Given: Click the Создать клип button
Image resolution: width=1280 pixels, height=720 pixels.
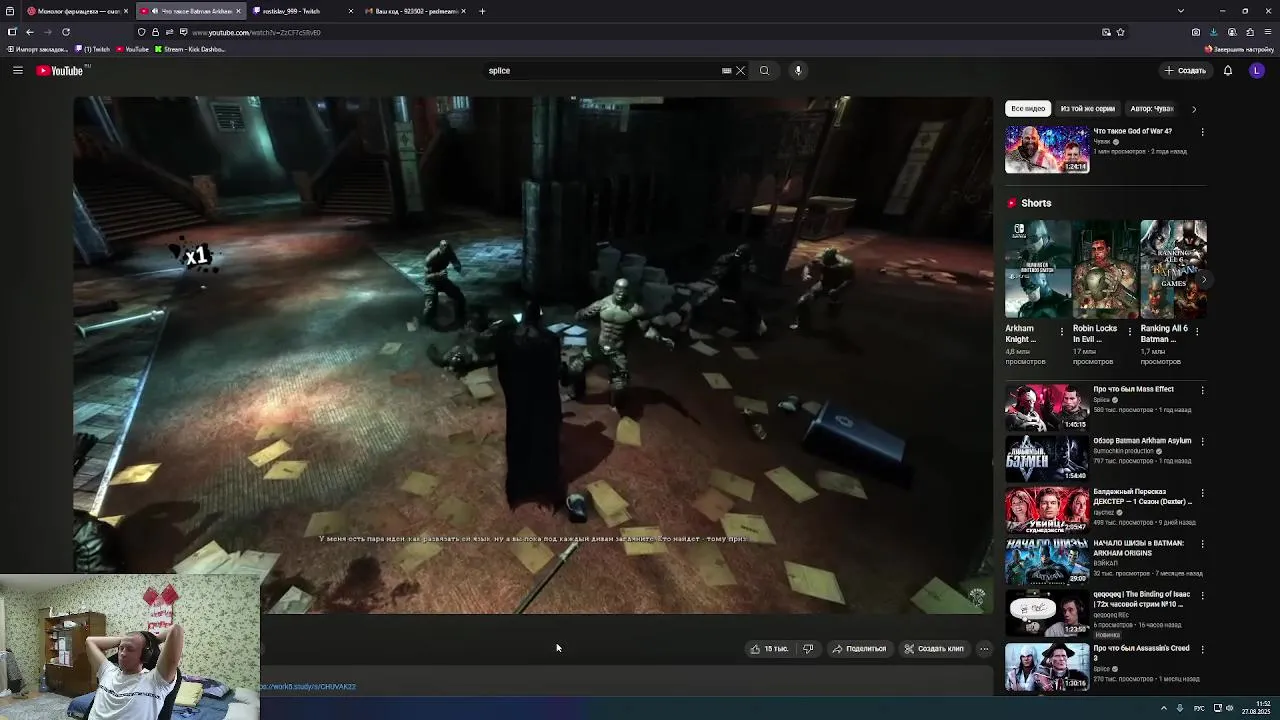Looking at the screenshot, I should point(934,649).
